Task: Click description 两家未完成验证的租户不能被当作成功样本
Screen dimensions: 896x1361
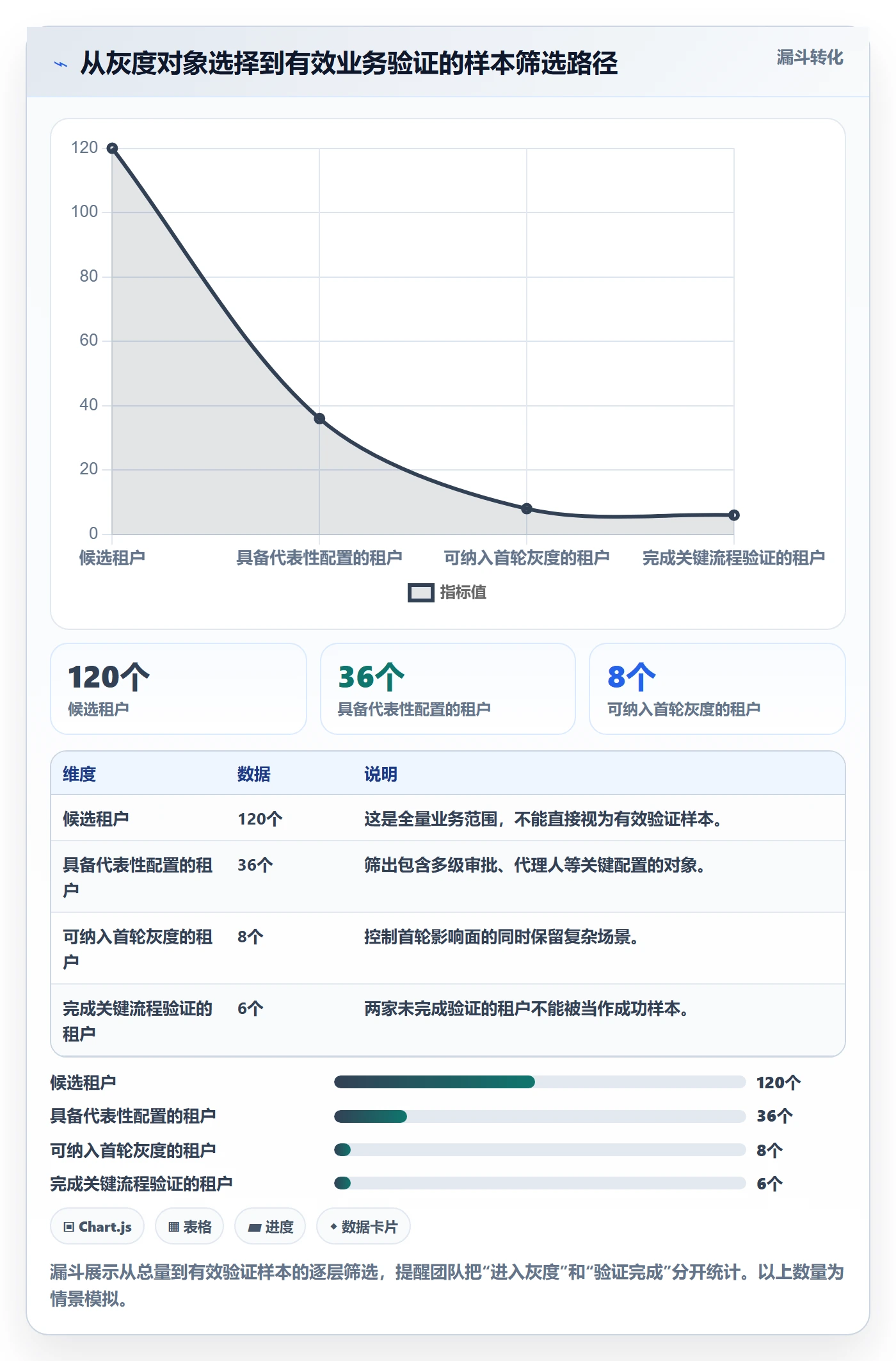Action: click(527, 1009)
